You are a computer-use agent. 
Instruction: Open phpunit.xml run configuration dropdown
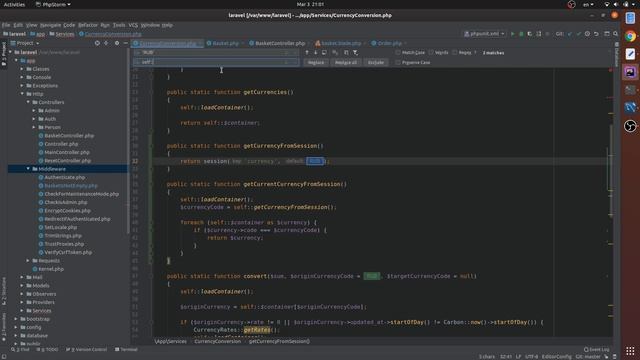click(484, 34)
